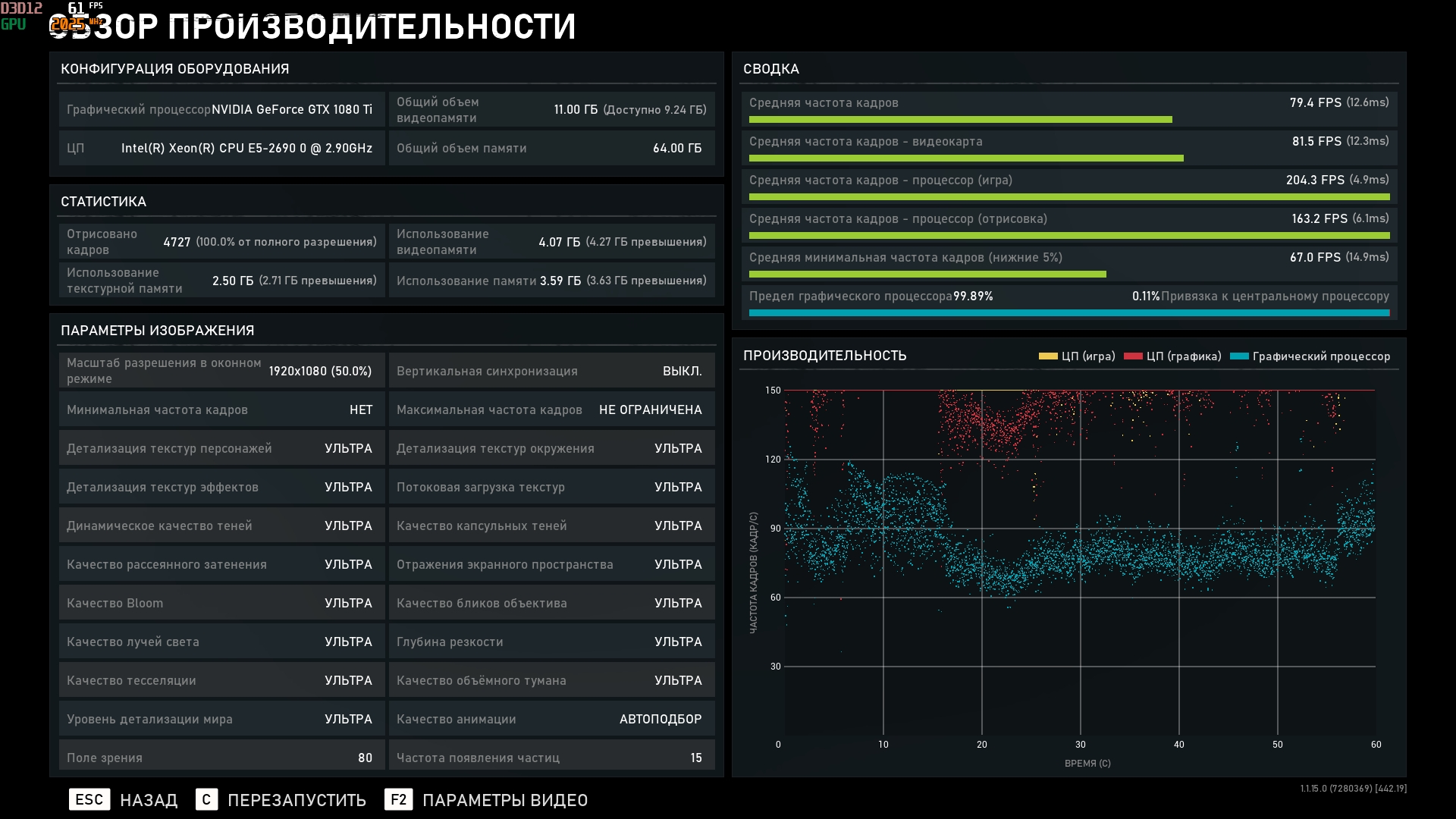Click the F2 key icon

coord(398,799)
